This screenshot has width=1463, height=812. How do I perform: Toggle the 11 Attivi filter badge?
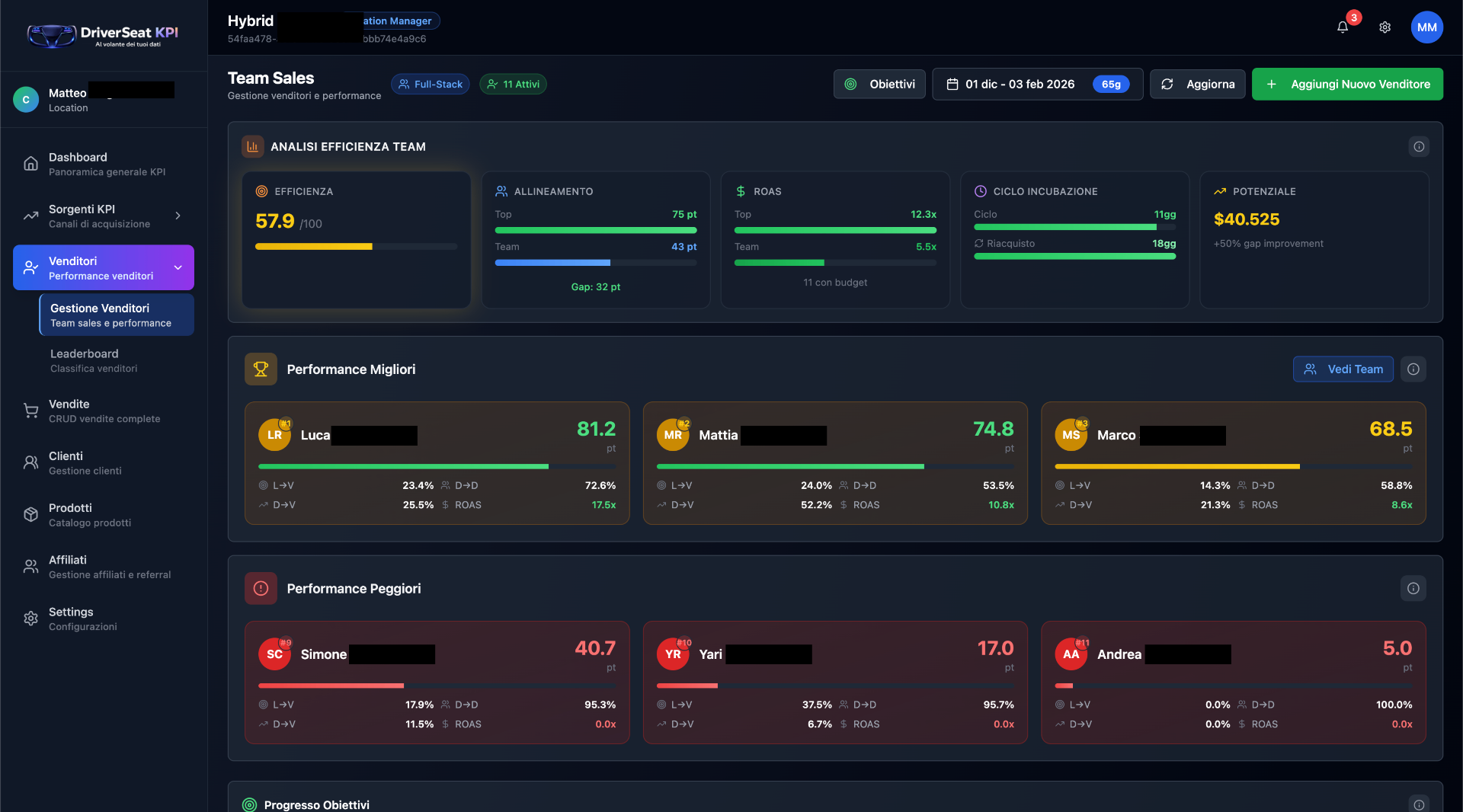[513, 85]
